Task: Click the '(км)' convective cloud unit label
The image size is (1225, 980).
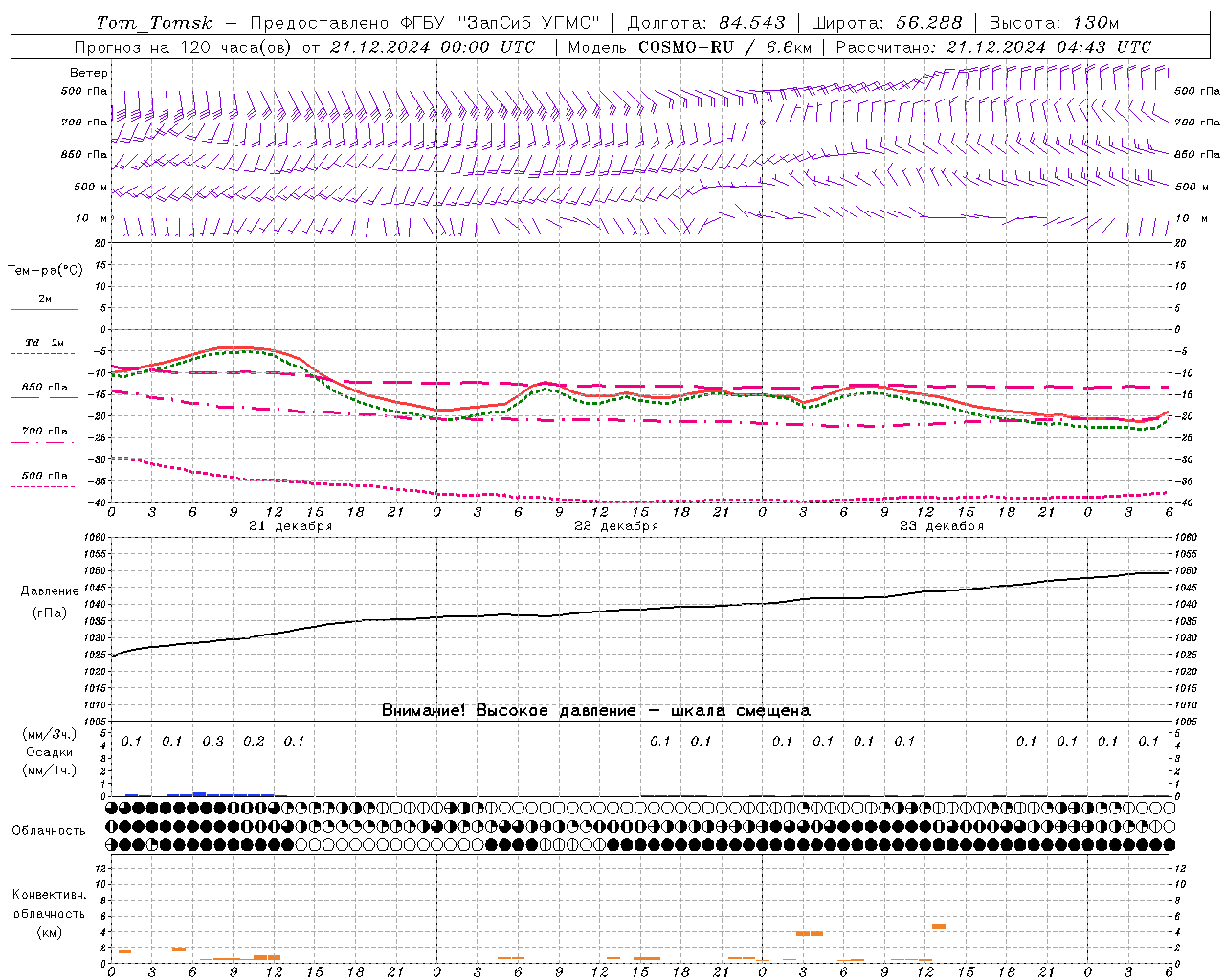Action: 49,932
